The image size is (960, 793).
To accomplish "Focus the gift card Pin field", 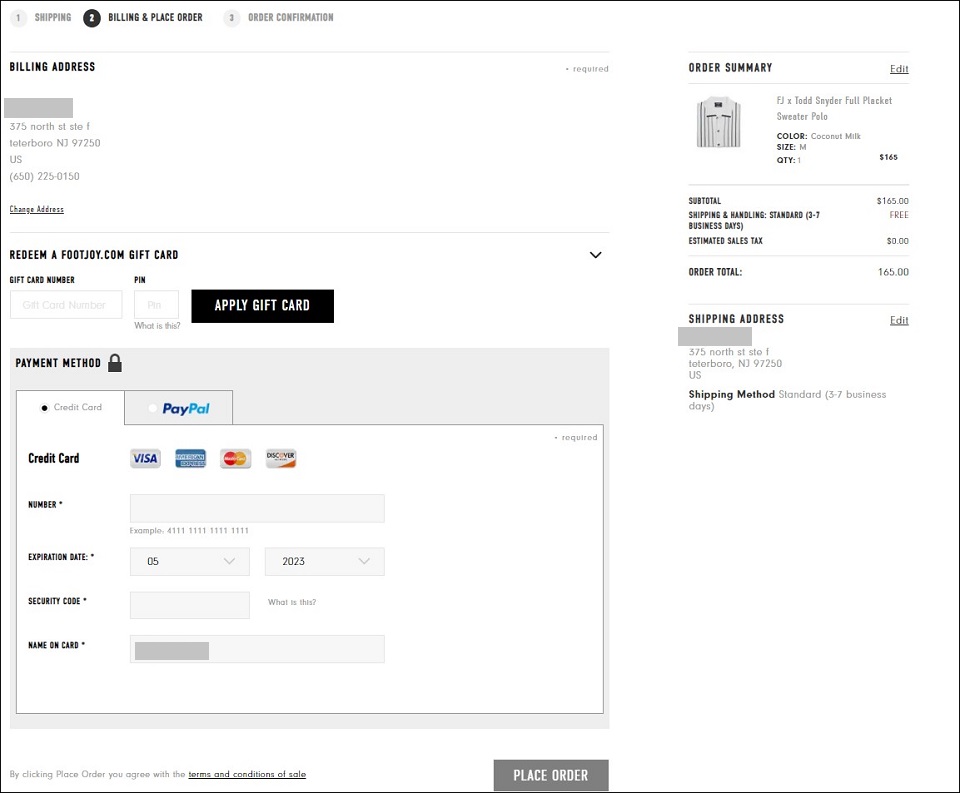I will pyautogui.click(x=157, y=304).
